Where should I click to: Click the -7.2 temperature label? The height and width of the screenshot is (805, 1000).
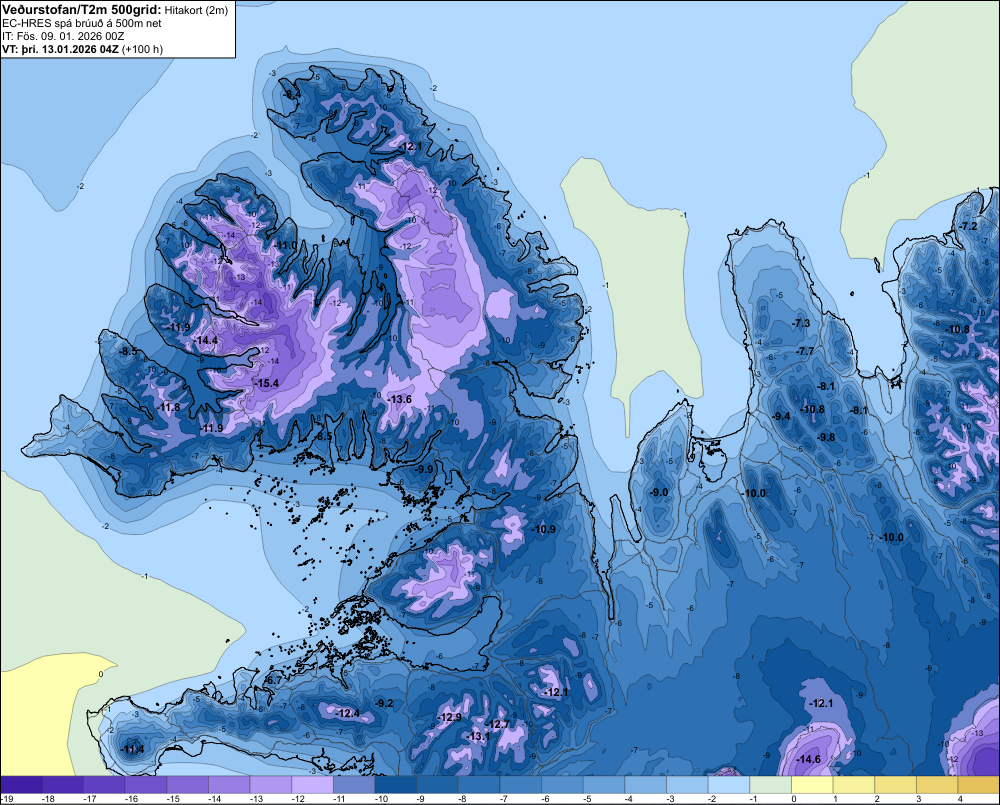coord(967,226)
